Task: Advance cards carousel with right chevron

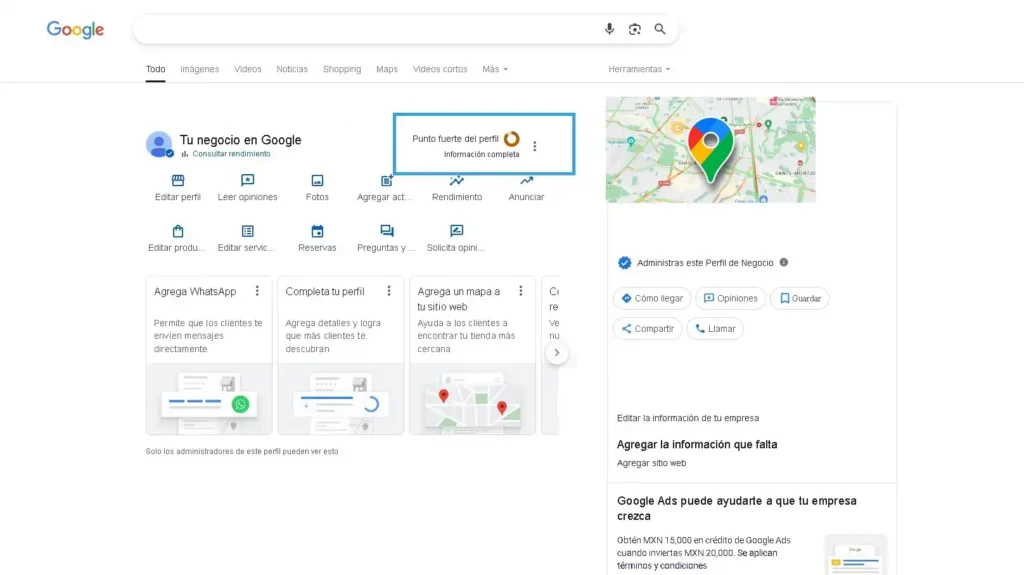Action: (556, 353)
